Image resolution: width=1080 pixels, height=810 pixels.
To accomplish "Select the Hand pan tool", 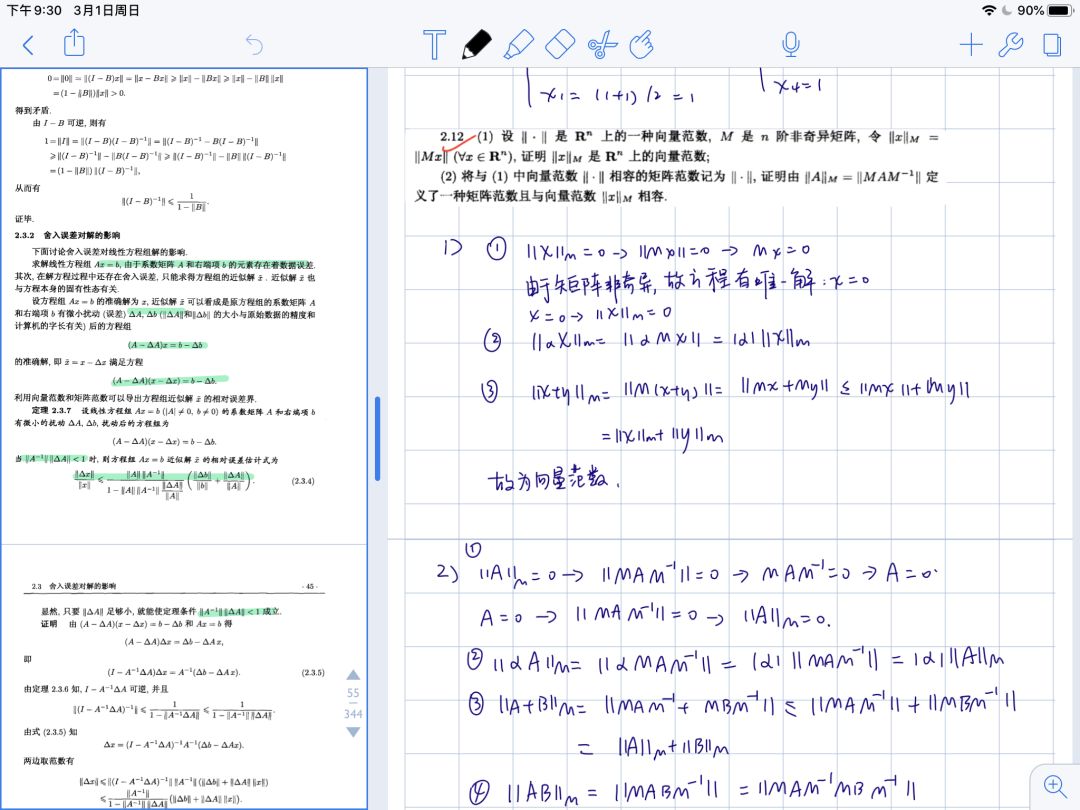I will point(643,44).
